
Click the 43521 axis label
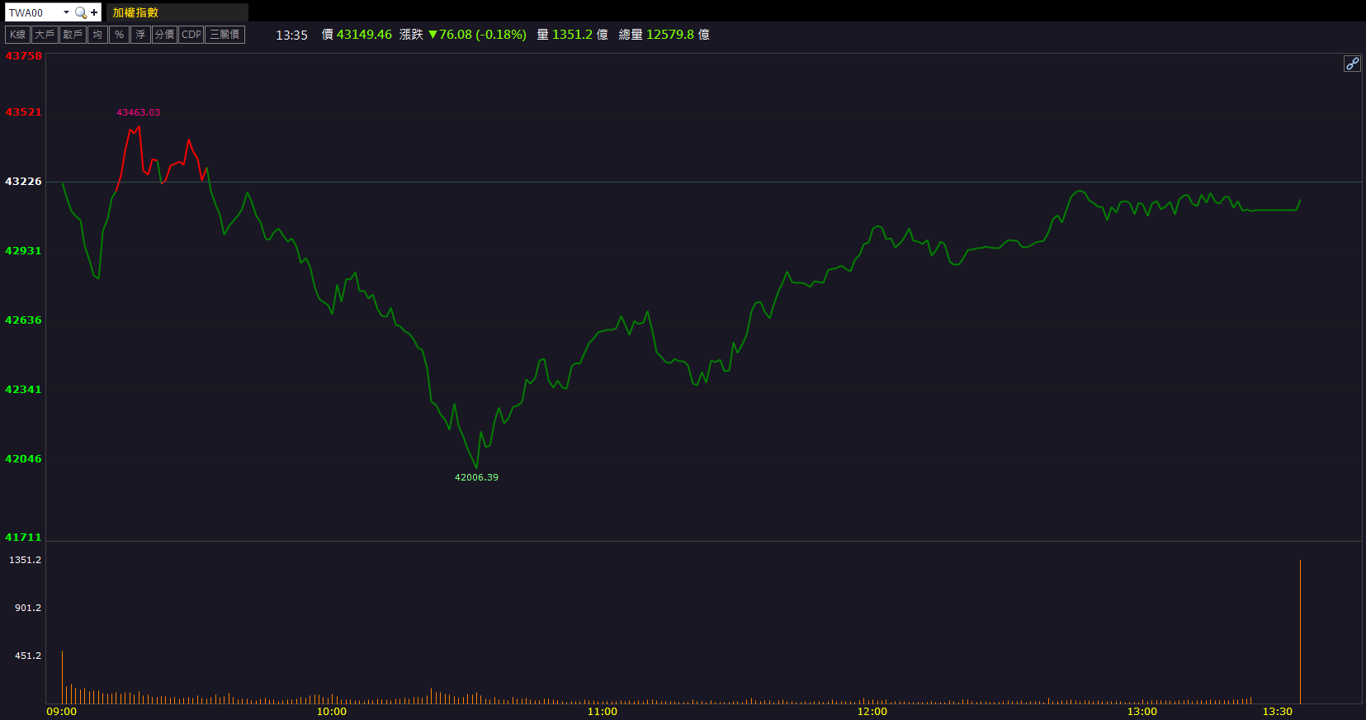24,112
